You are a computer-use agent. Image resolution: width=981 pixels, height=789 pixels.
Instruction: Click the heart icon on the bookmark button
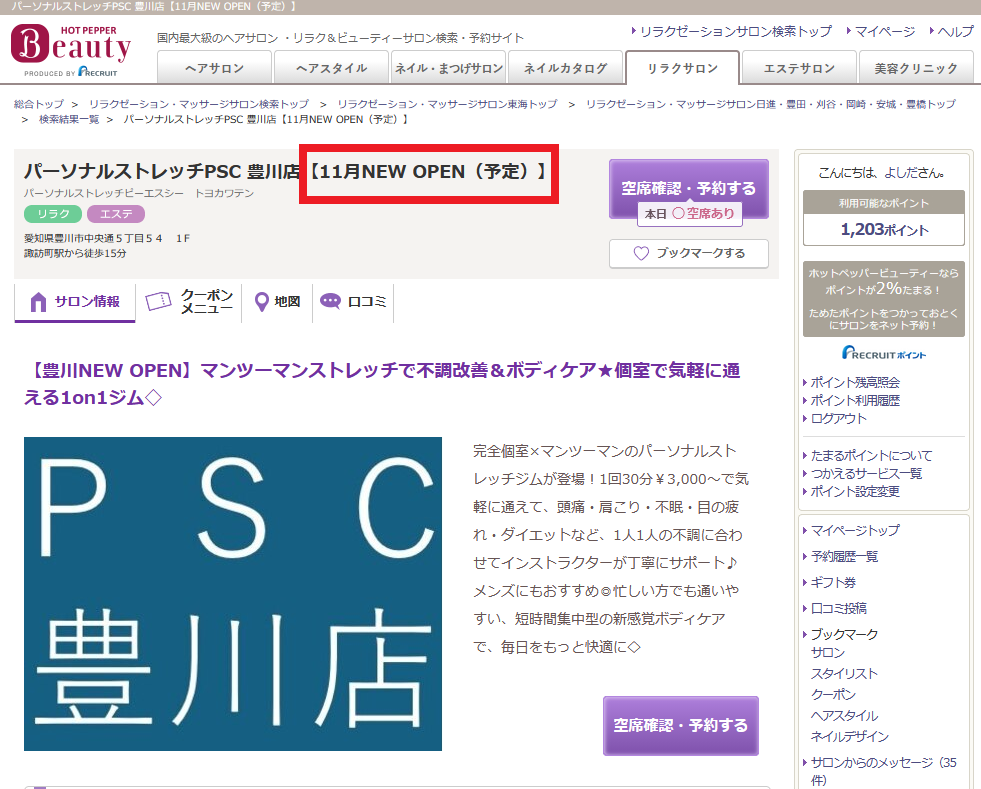(641, 254)
